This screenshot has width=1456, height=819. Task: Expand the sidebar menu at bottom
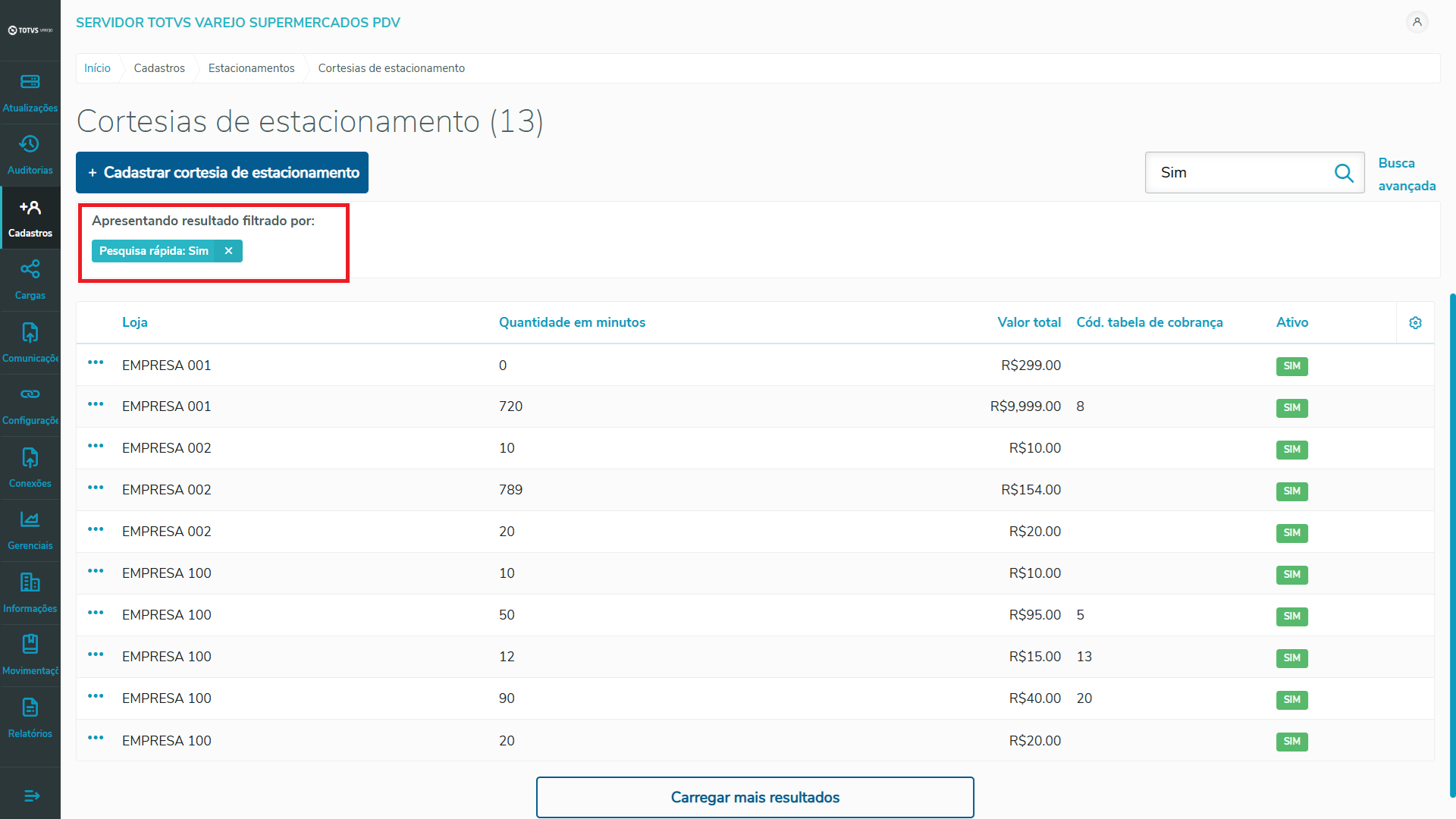pyautogui.click(x=31, y=795)
